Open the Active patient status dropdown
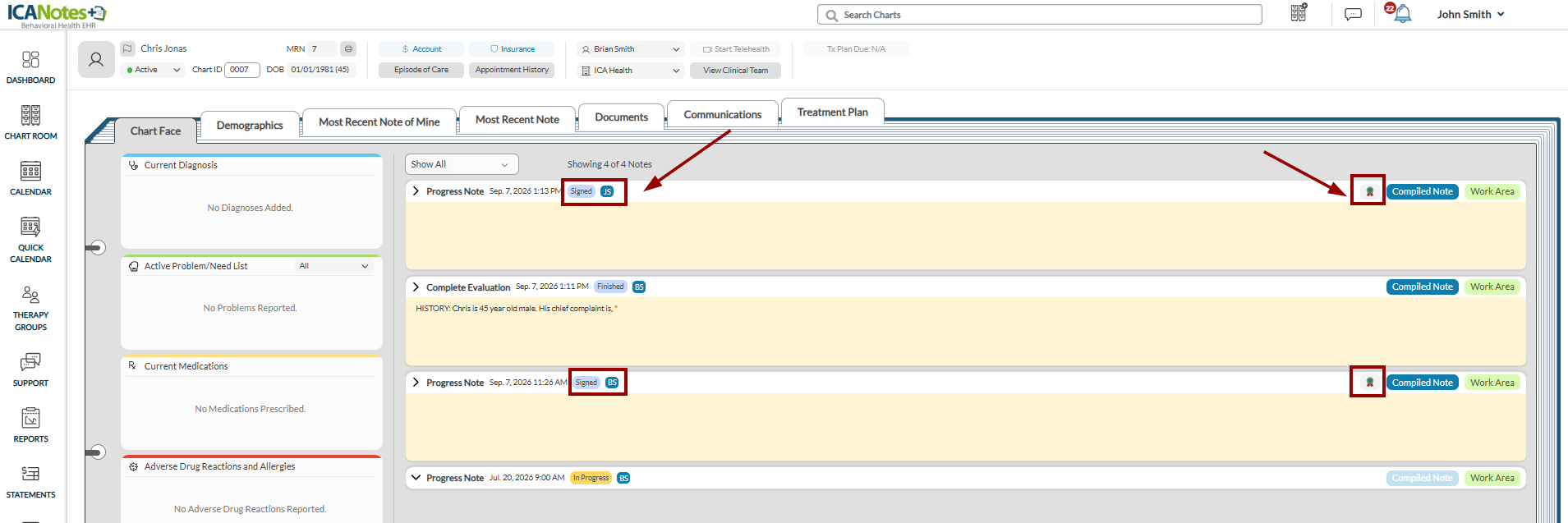 [x=153, y=70]
